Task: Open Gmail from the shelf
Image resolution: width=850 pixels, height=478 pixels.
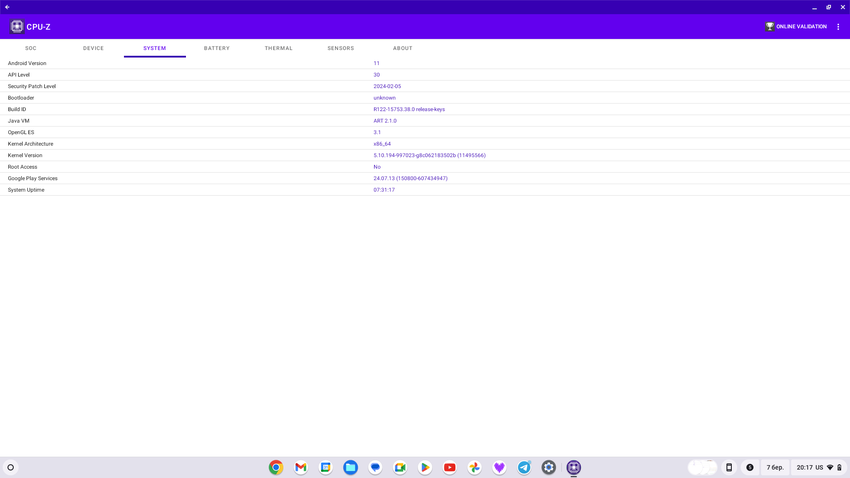Action: 301,467
